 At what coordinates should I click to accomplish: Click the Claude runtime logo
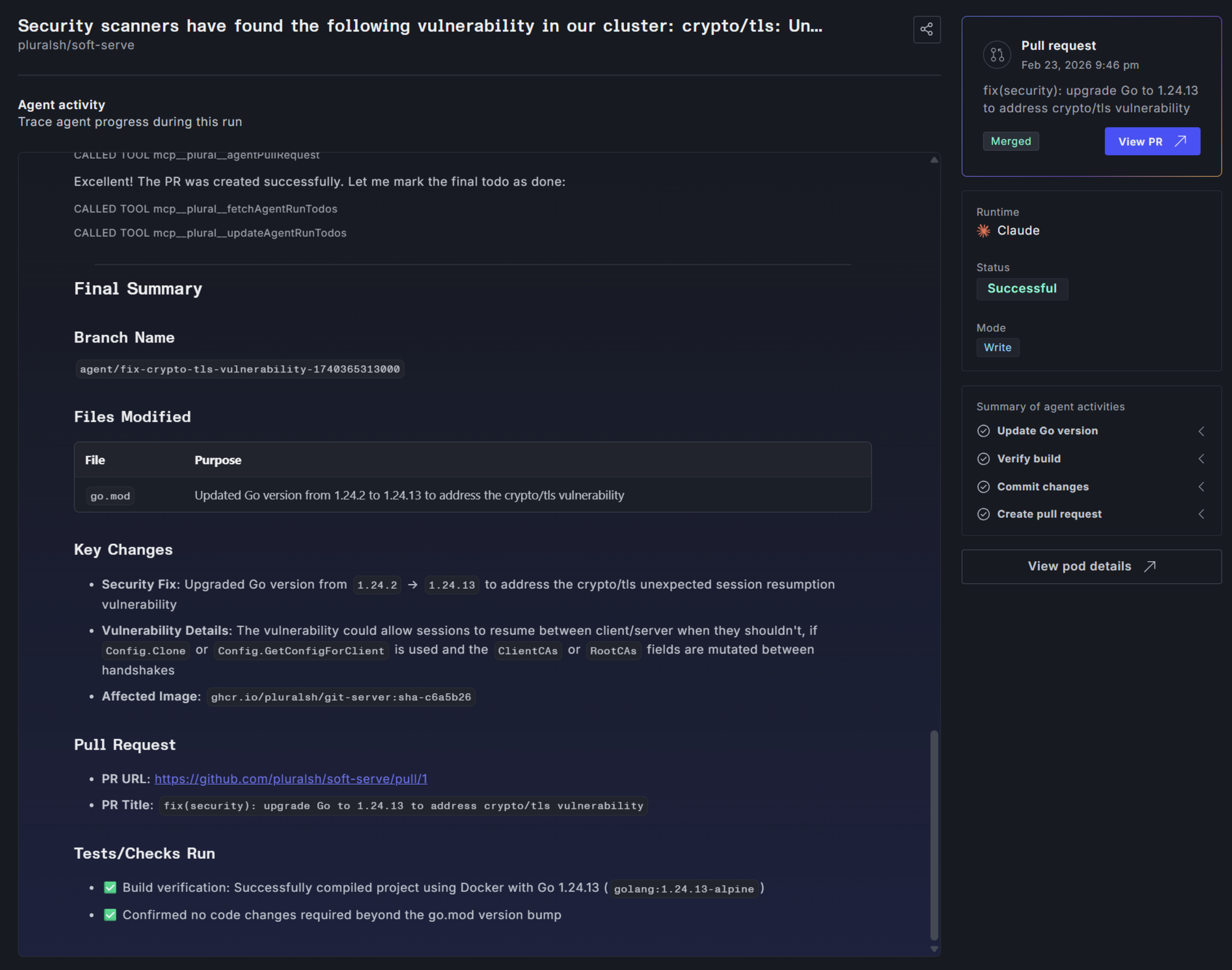coord(984,230)
